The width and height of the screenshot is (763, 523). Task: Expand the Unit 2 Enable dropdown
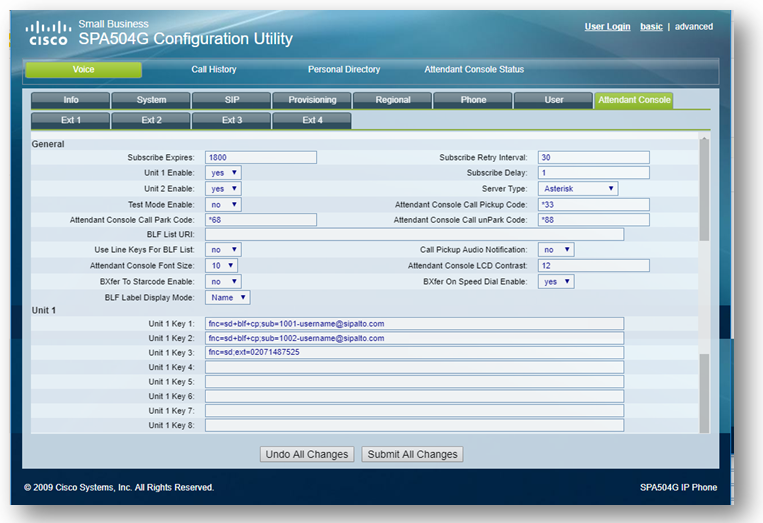[x=223, y=189]
